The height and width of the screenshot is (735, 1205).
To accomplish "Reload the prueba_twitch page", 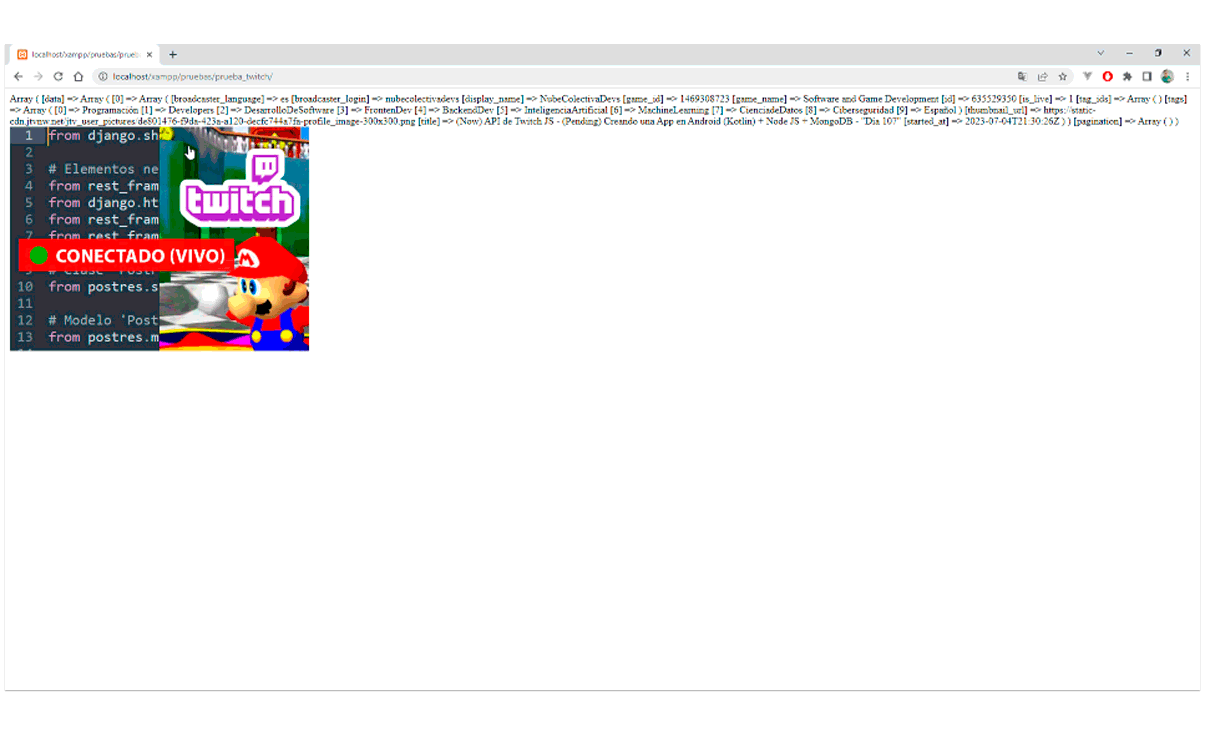I will click(58, 76).
